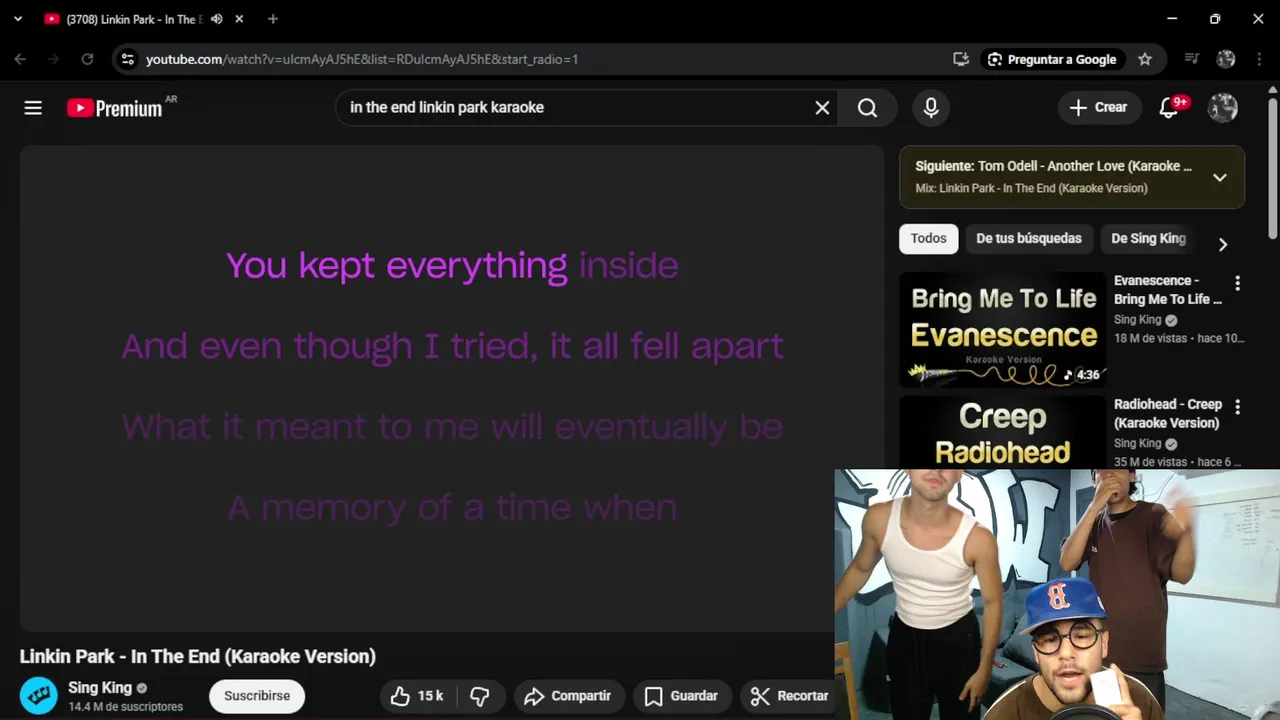Go to YouTube Premium home logo
Viewport: 1280px width, 720px height.
click(115, 108)
